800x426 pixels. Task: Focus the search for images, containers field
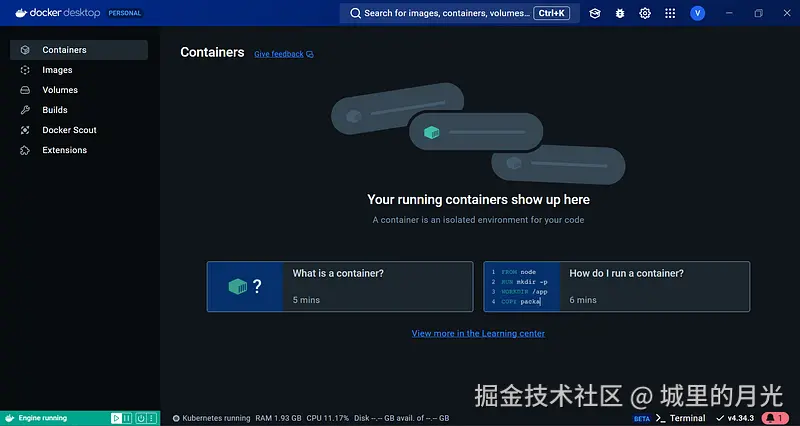(460, 13)
